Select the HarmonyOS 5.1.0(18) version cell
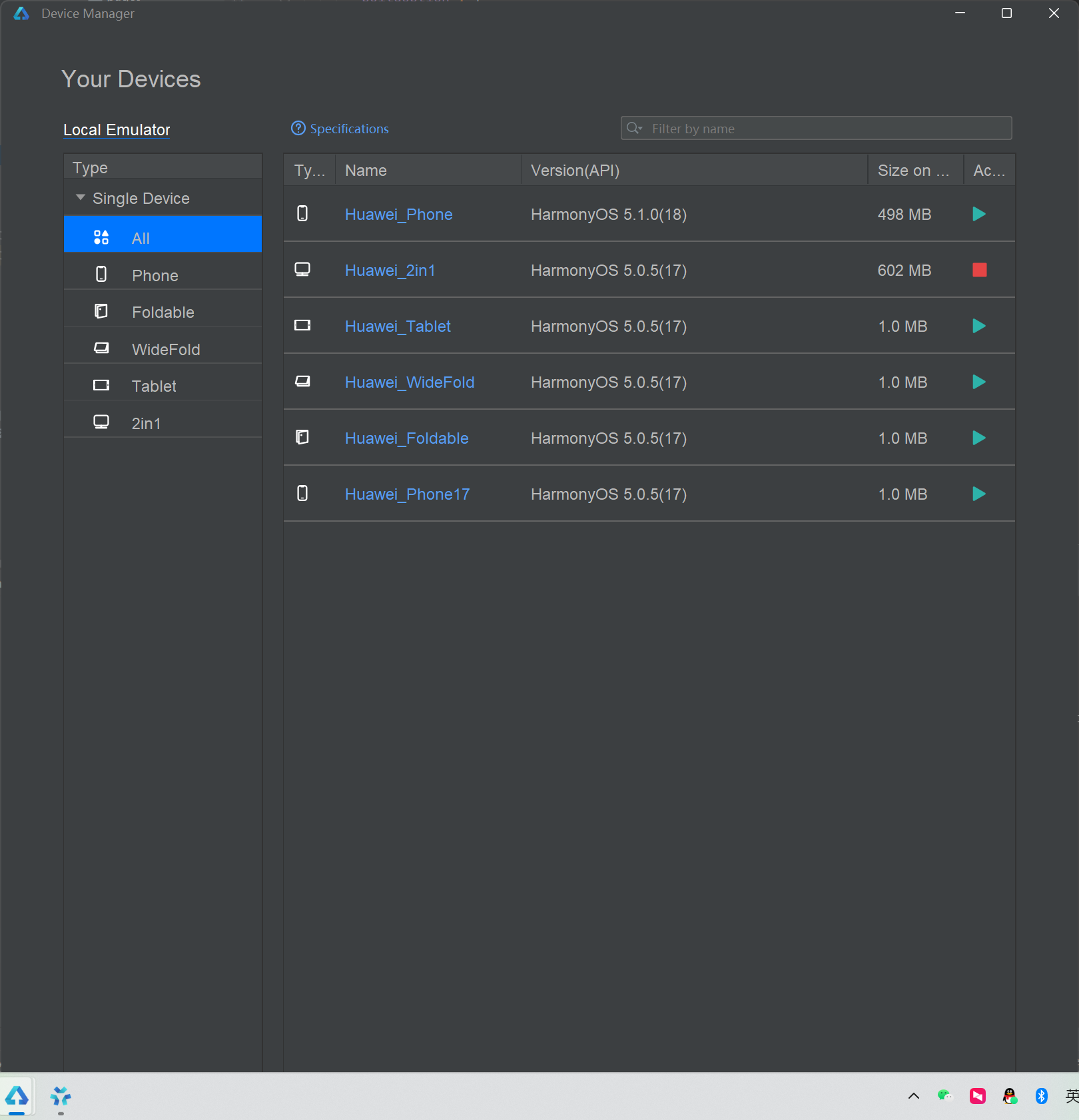The height and width of the screenshot is (1120, 1079). (x=609, y=215)
